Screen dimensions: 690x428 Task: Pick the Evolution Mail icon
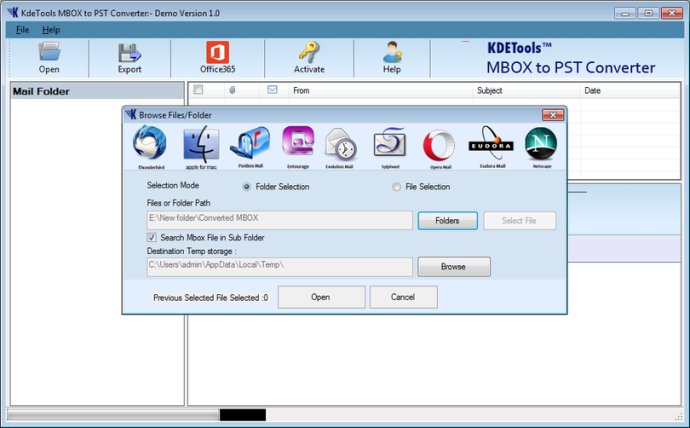pyautogui.click(x=340, y=144)
